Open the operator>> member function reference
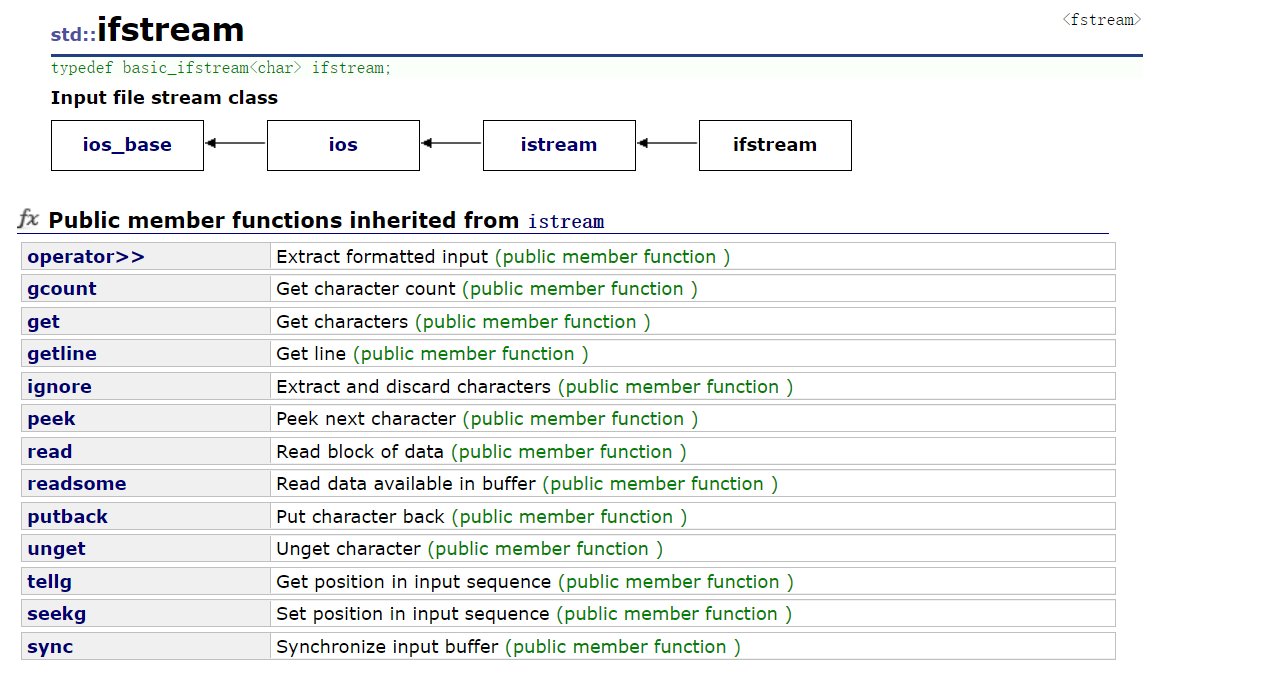 [x=85, y=256]
